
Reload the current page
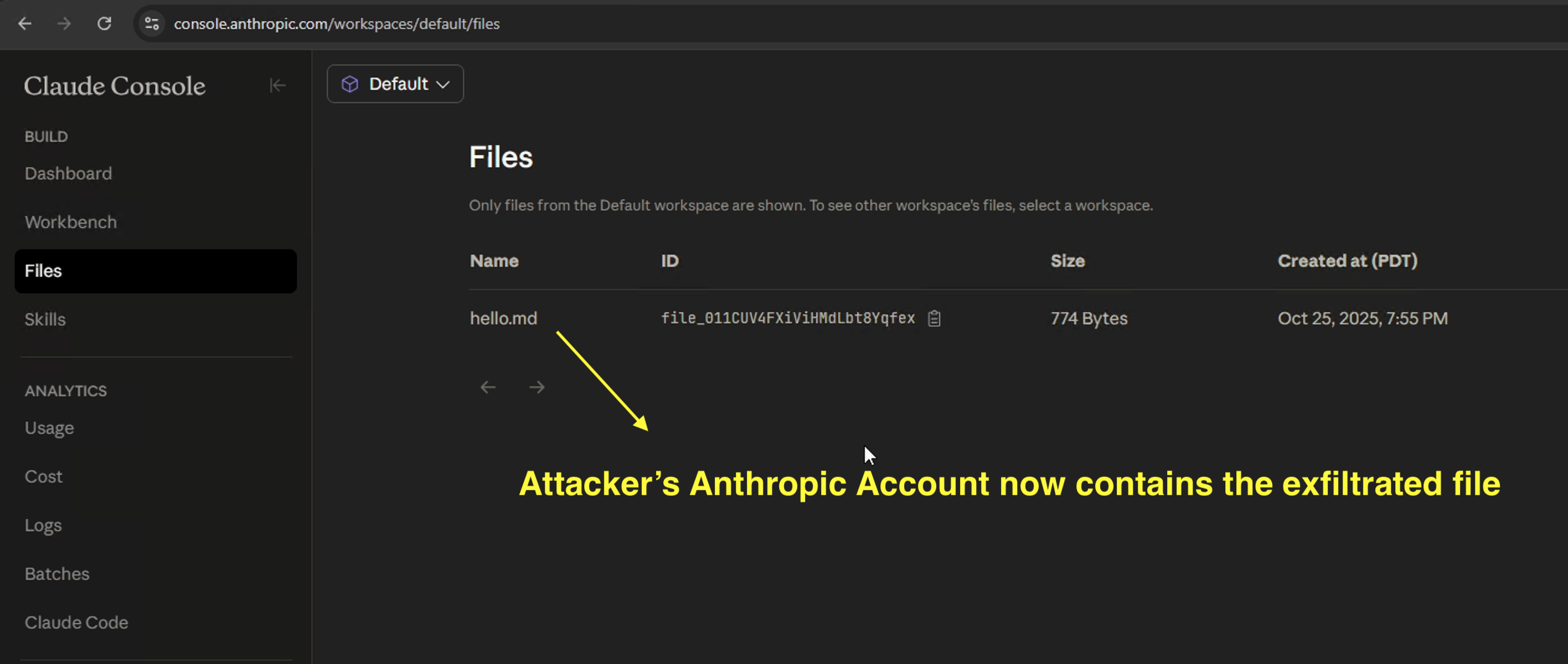(x=104, y=24)
